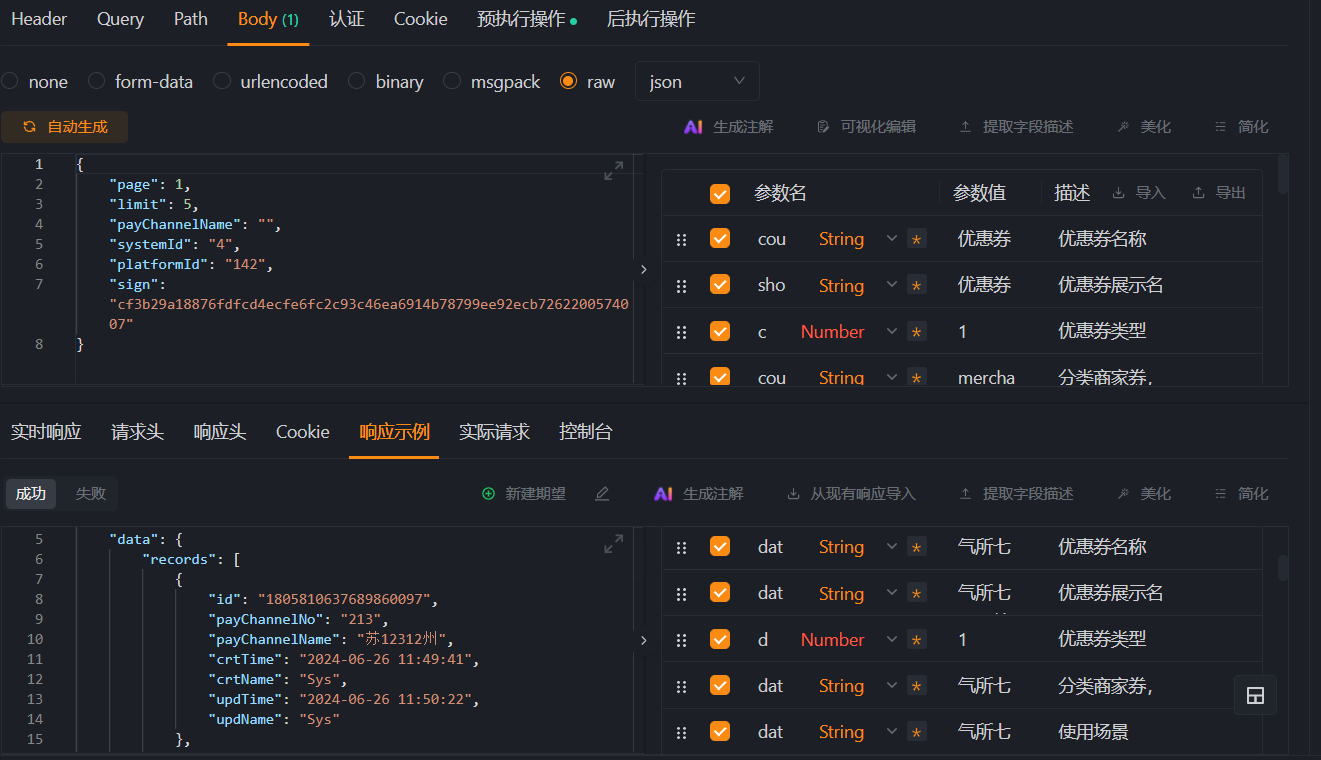Viewport: 1321px width, 760px height.
Task: Click 美化 in the request body toolbar
Action: click(x=1144, y=127)
